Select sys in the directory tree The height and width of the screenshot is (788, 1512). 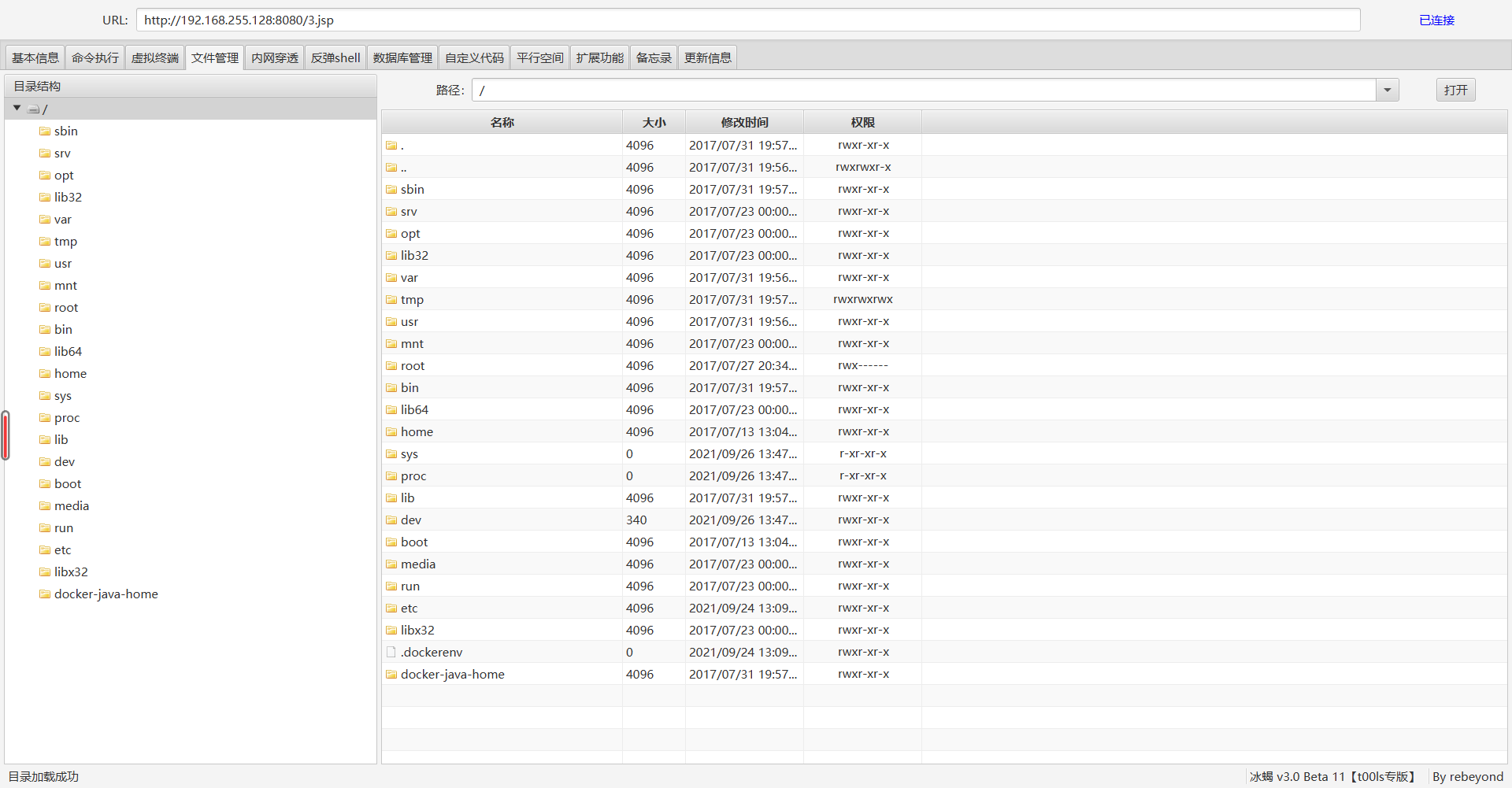tap(63, 396)
